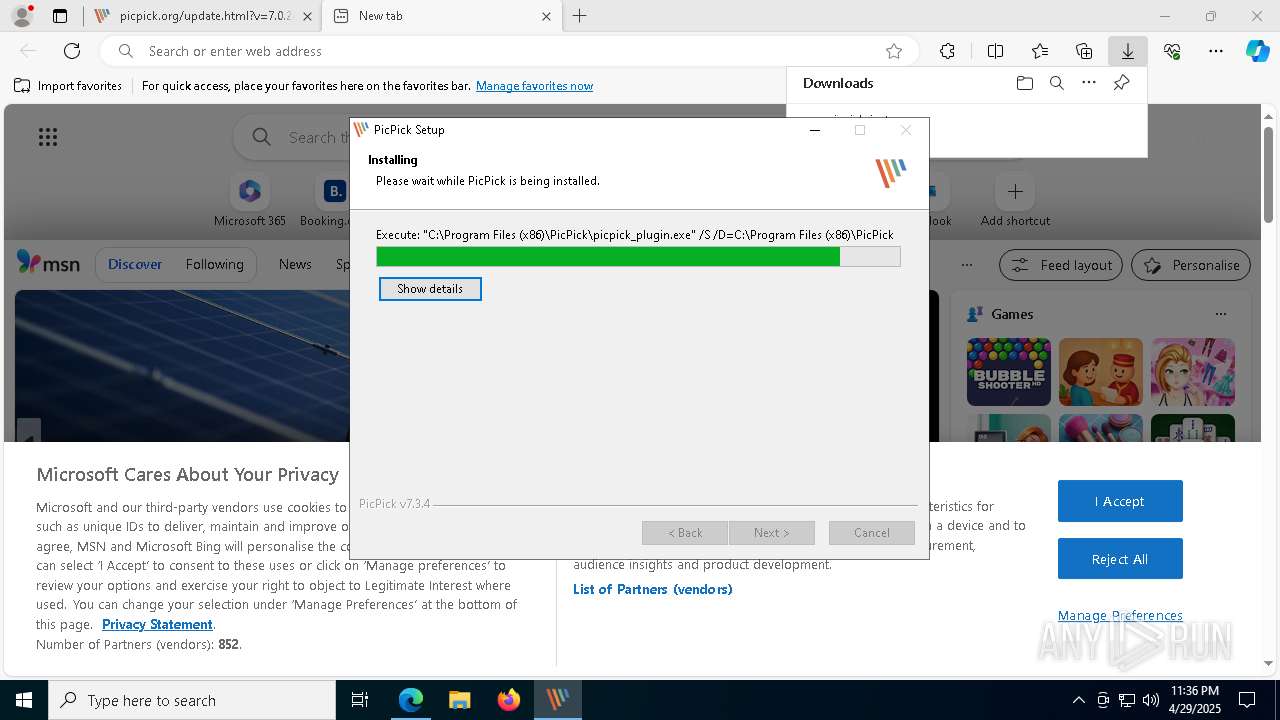Select PicPick Setup taskbar icon
This screenshot has width=1280, height=720.
click(557, 700)
